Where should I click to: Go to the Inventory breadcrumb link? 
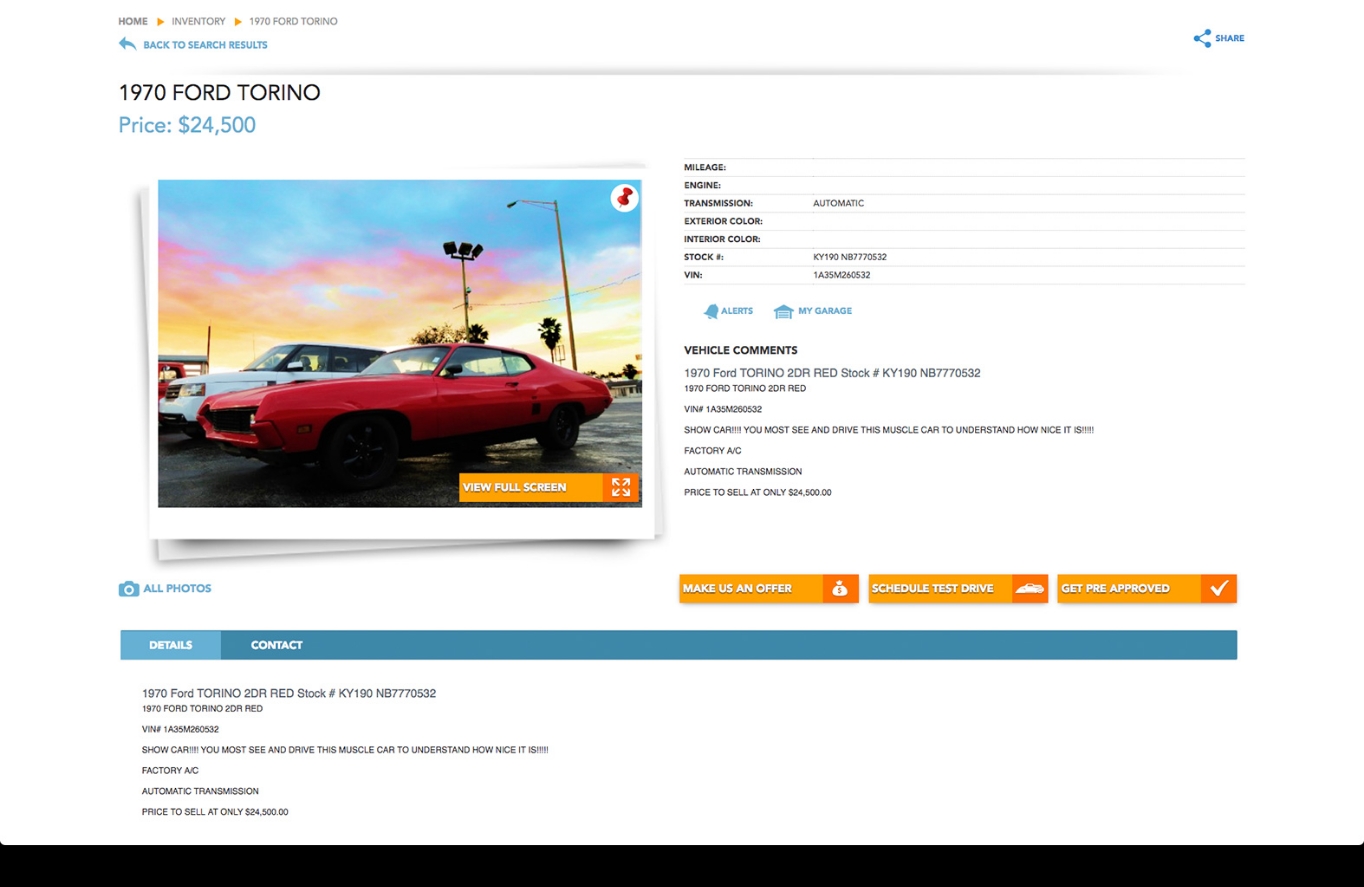199,21
